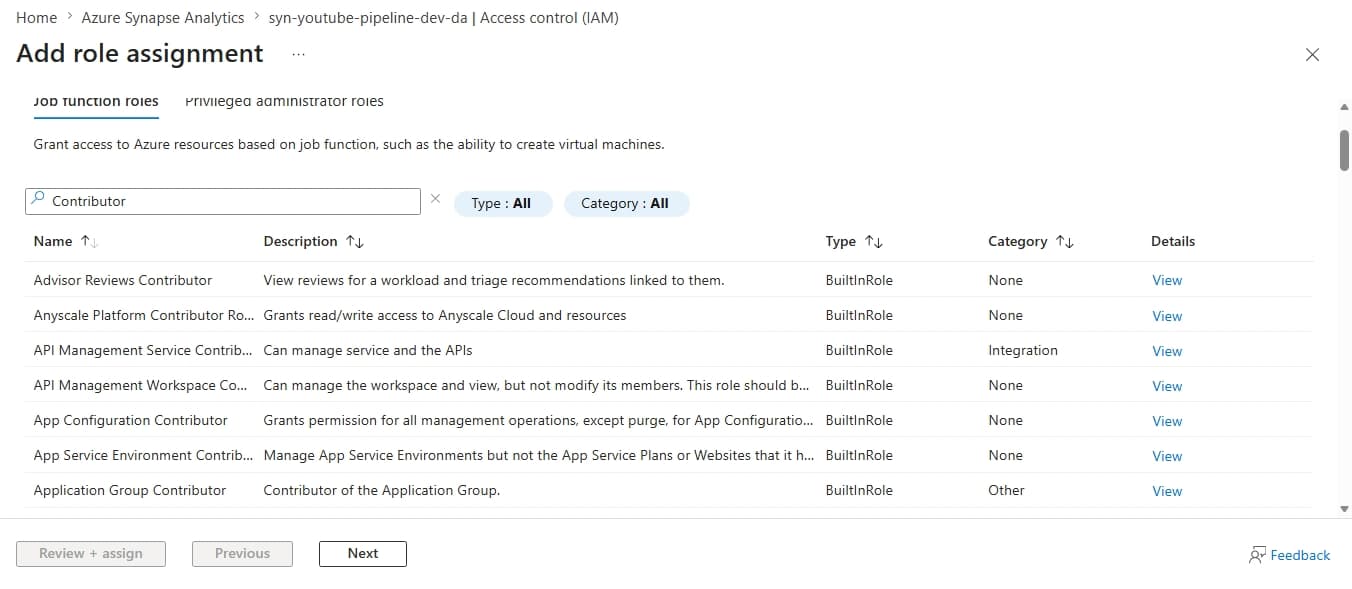The height and width of the screenshot is (589, 1352).
Task: Select the API Management Workspace Contributor role
Action: (140, 385)
